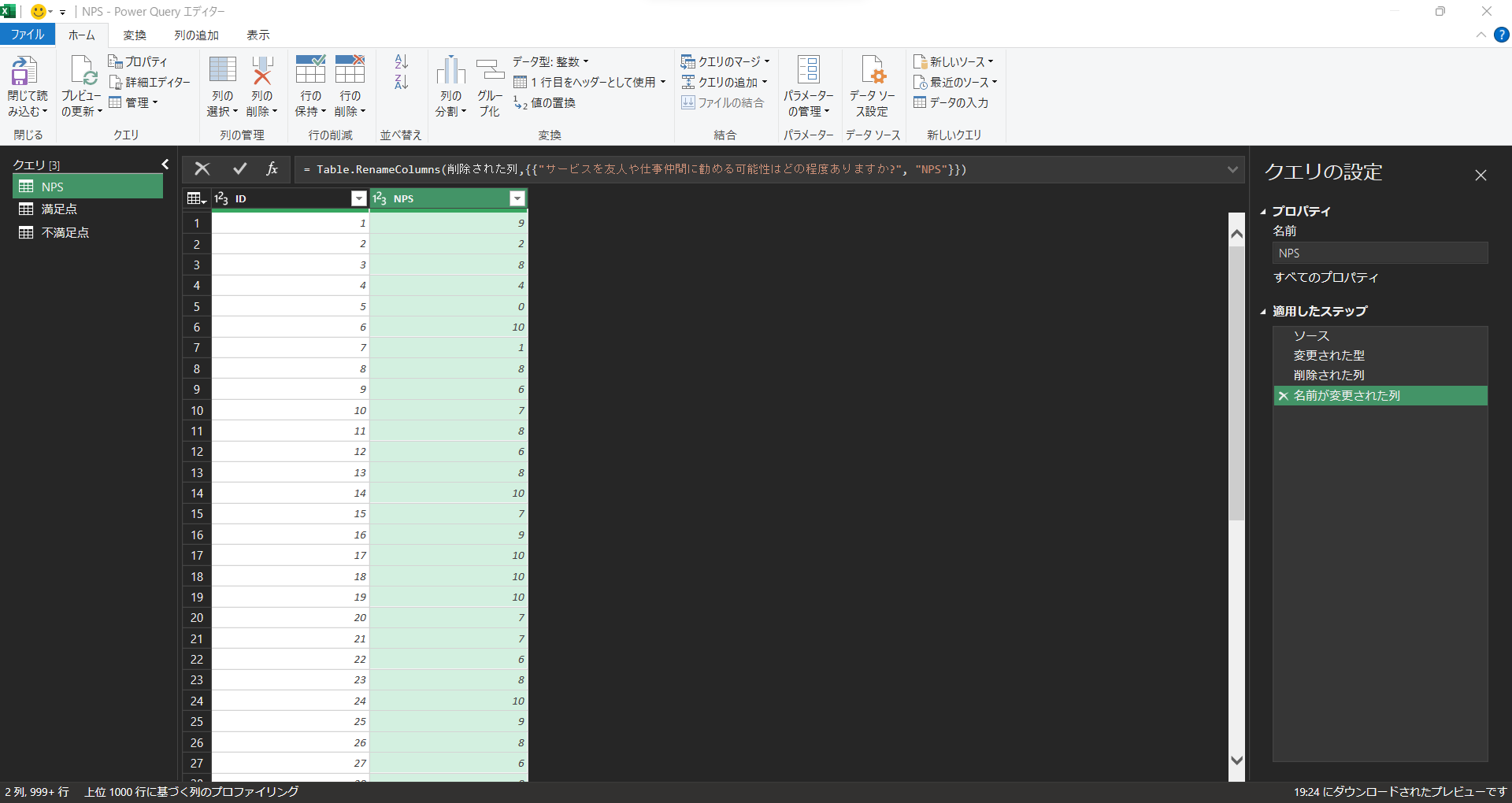Click the table menu icon in grid corner
The height and width of the screenshot is (803, 1512).
coord(197,198)
